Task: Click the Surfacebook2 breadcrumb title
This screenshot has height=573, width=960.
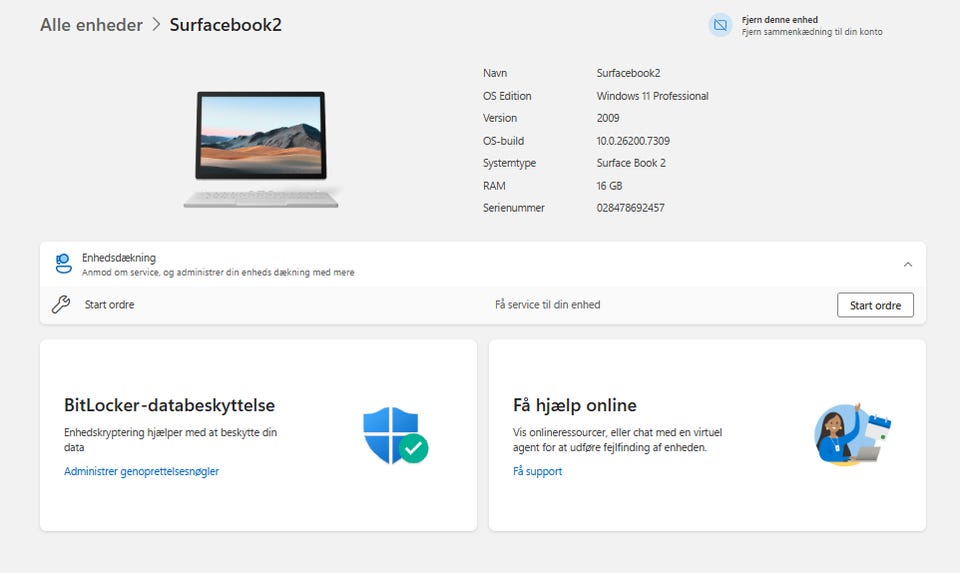Action: [x=225, y=24]
